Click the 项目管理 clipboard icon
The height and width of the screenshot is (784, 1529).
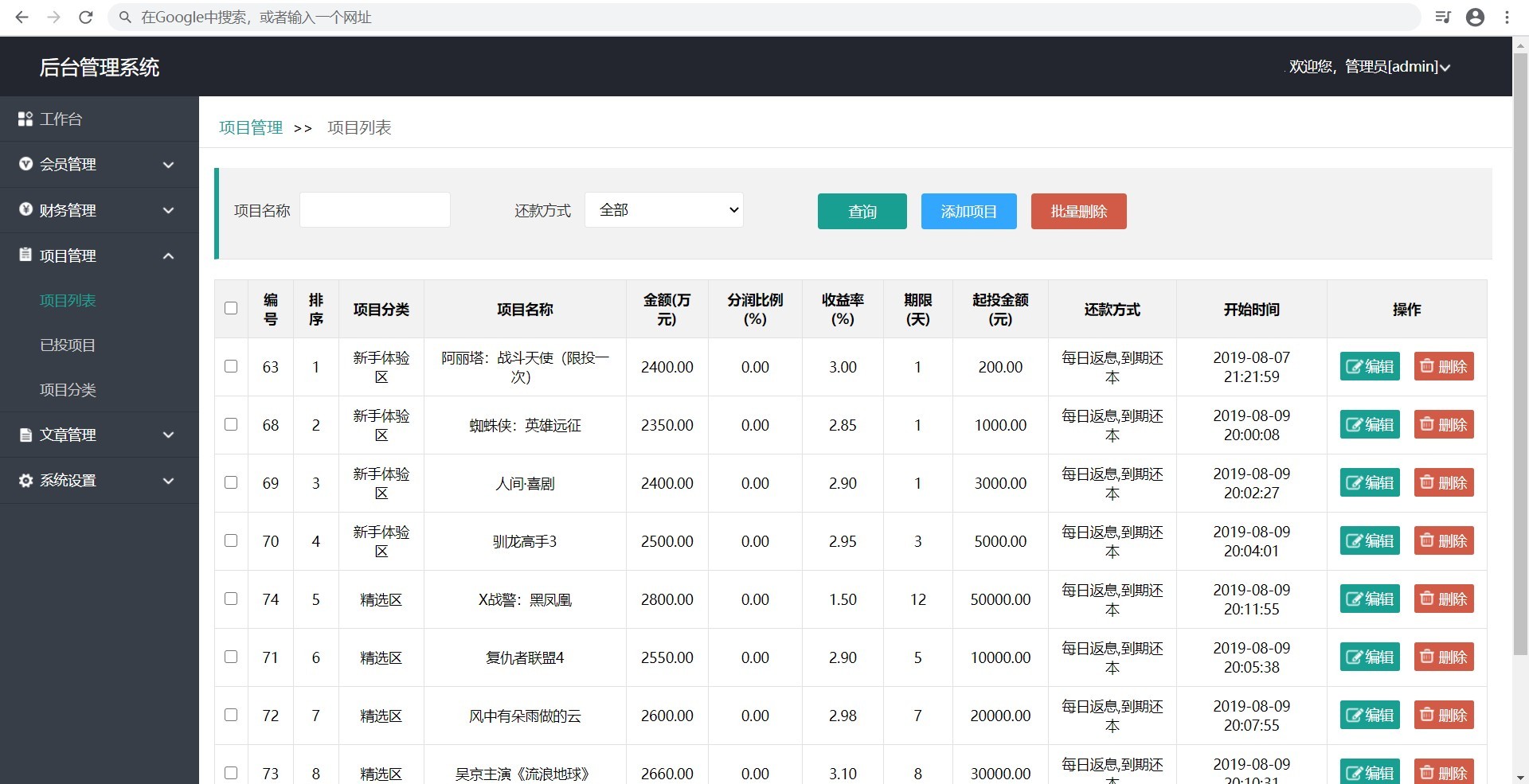coord(25,255)
